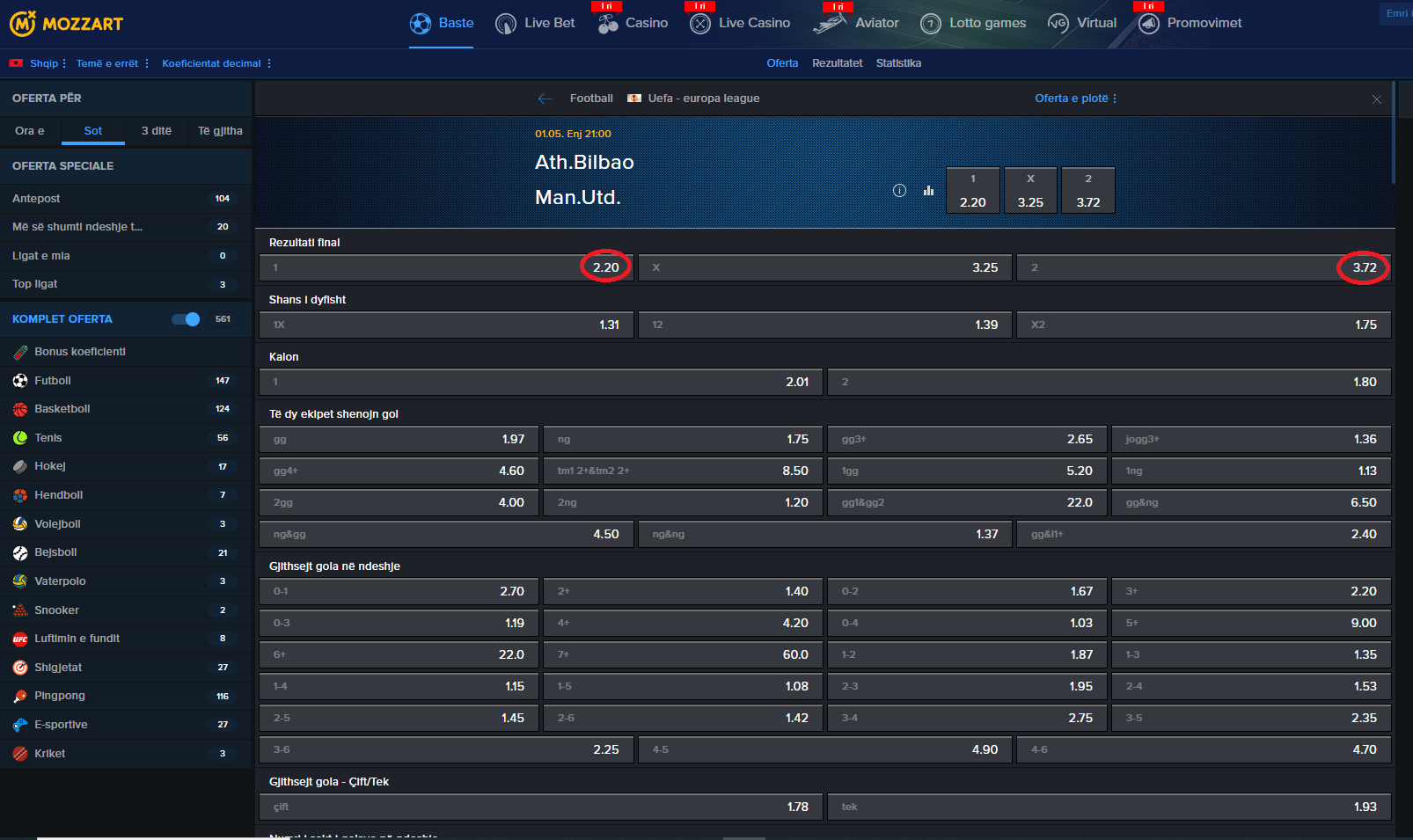The height and width of the screenshot is (840, 1413).
Task: Click Uefa - europa league breadcrumb
Action: pos(704,99)
